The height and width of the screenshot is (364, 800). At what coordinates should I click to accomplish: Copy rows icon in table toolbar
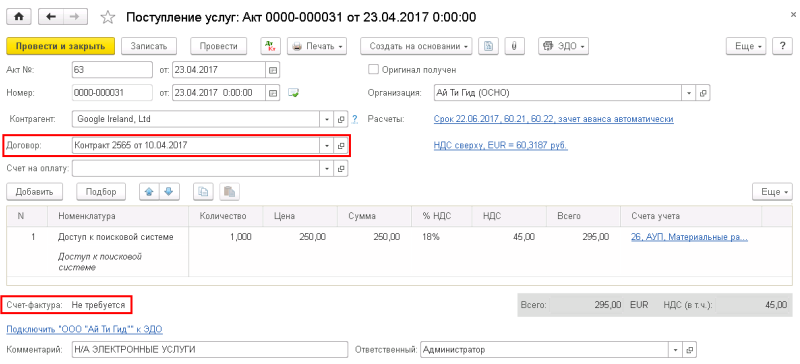click(x=203, y=192)
